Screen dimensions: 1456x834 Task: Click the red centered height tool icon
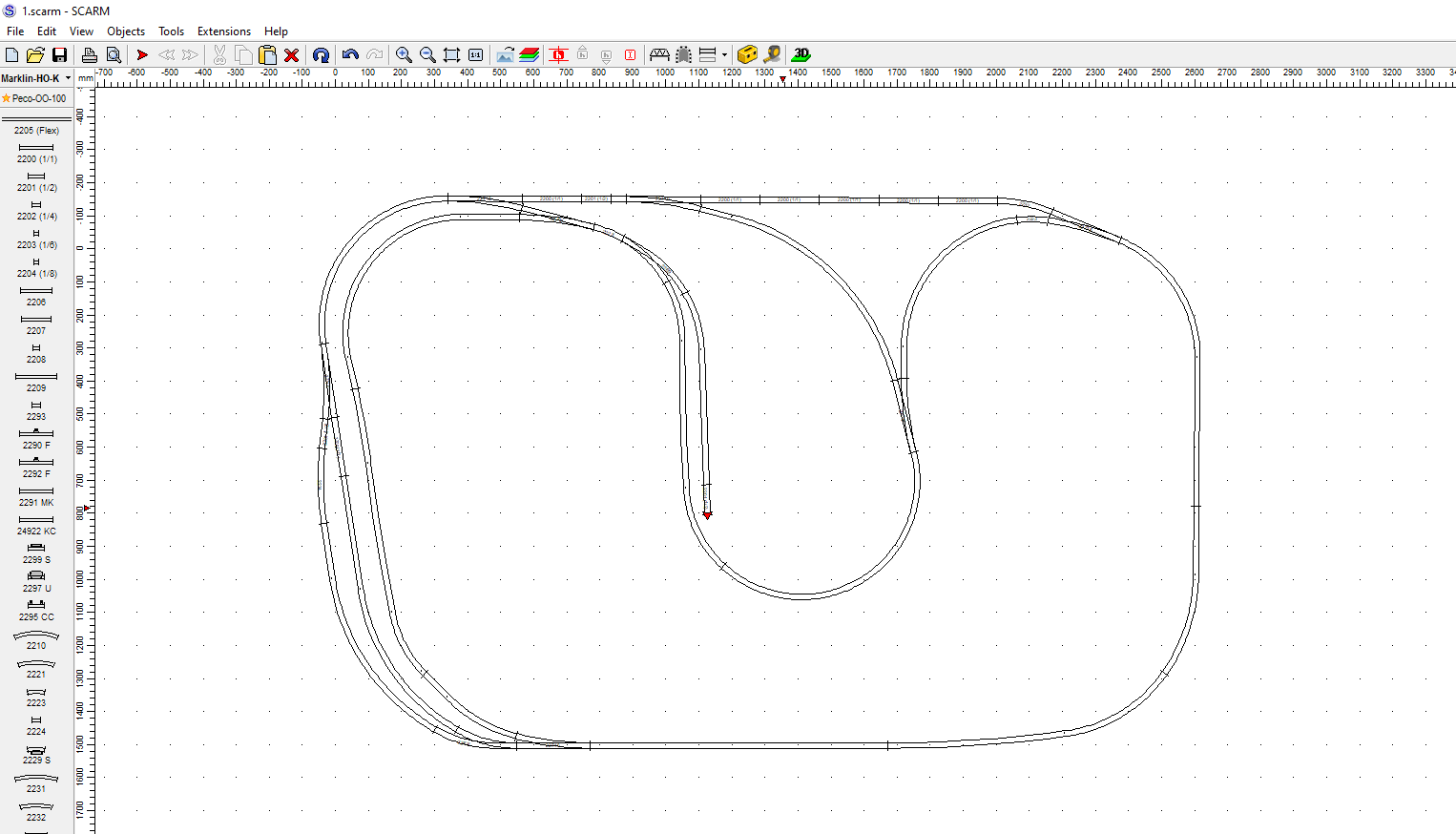[x=558, y=55]
